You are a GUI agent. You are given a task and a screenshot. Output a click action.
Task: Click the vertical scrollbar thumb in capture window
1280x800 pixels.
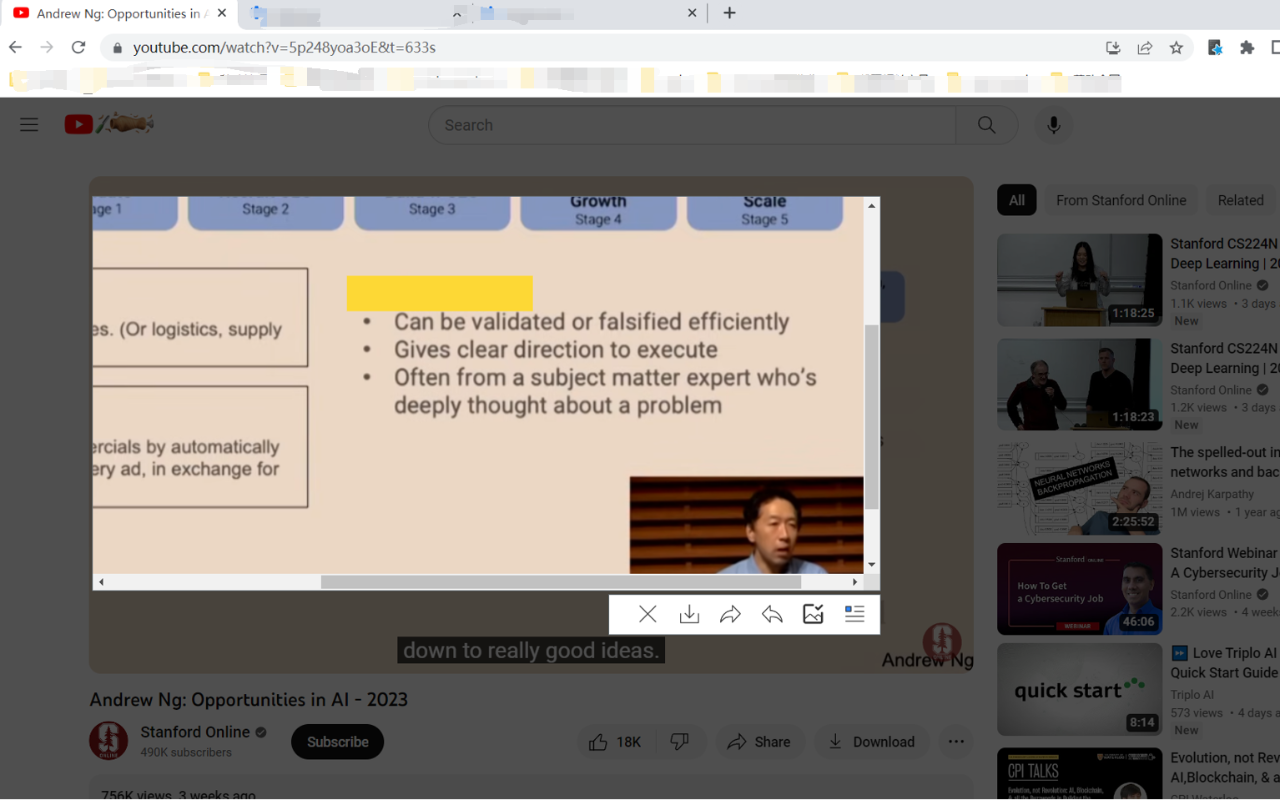point(872,416)
